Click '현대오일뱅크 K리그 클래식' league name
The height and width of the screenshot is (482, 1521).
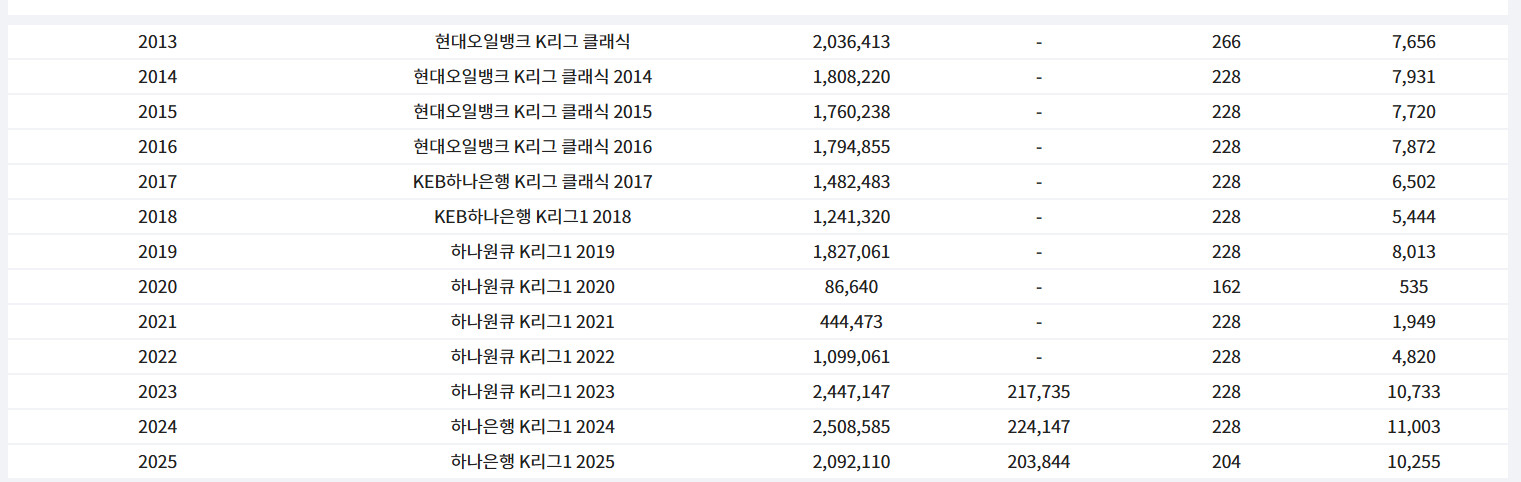[532, 42]
